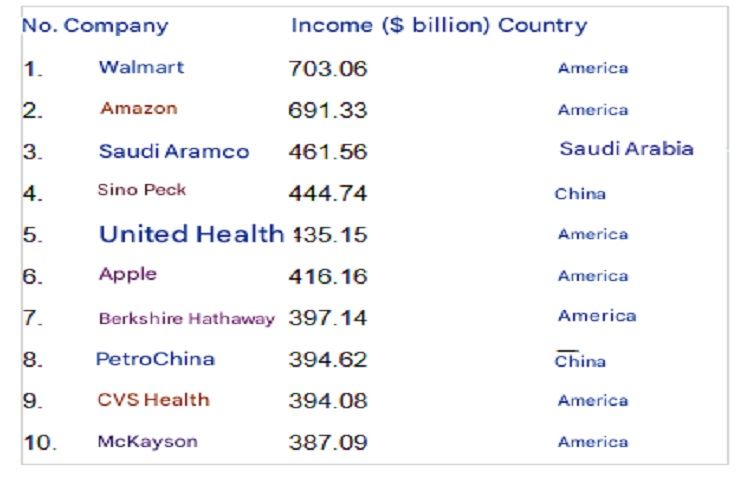Click income value 387.09 in the last row
Viewport: 750px width, 490px height.
click(x=327, y=442)
